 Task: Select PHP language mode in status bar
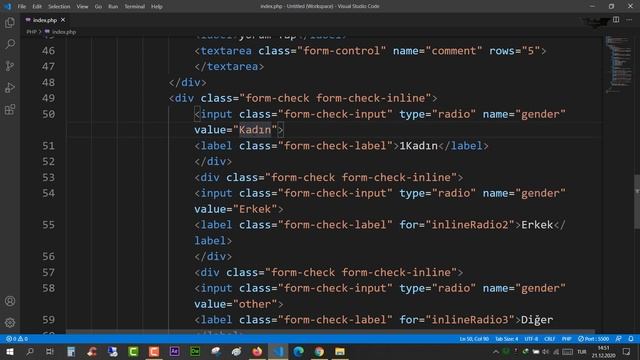tap(567, 339)
